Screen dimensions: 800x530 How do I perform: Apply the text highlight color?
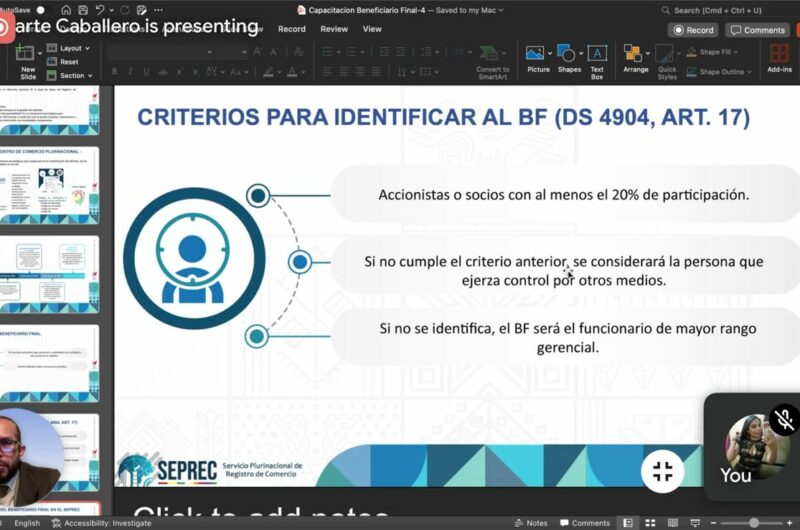[268, 72]
